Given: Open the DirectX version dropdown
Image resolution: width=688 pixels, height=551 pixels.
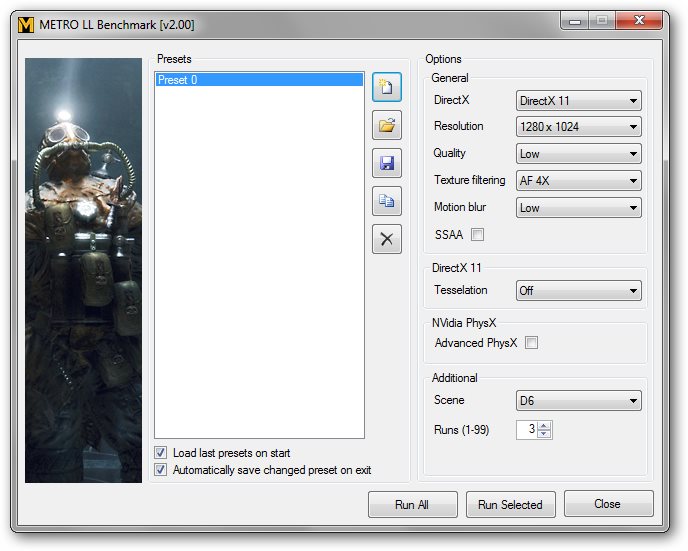Looking at the screenshot, I should pyautogui.click(x=579, y=100).
